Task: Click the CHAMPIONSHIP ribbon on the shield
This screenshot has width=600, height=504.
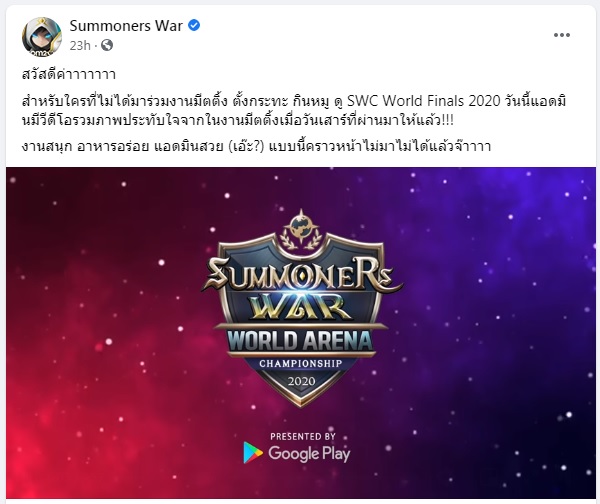Action: coord(301,363)
